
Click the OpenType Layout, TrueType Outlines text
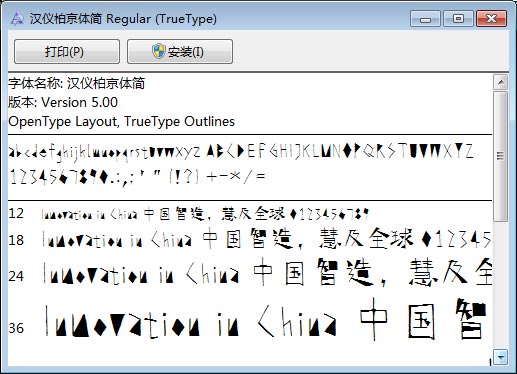coord(121,121)
